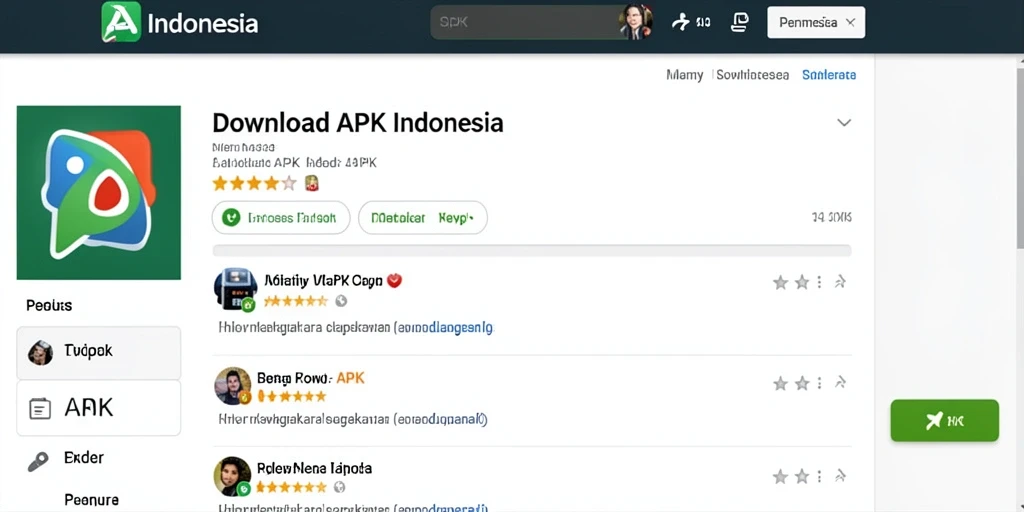Click the RdewNena Iapoda reviewer name
Screen dimensions: 1024x512
click(x=314, y=468)
